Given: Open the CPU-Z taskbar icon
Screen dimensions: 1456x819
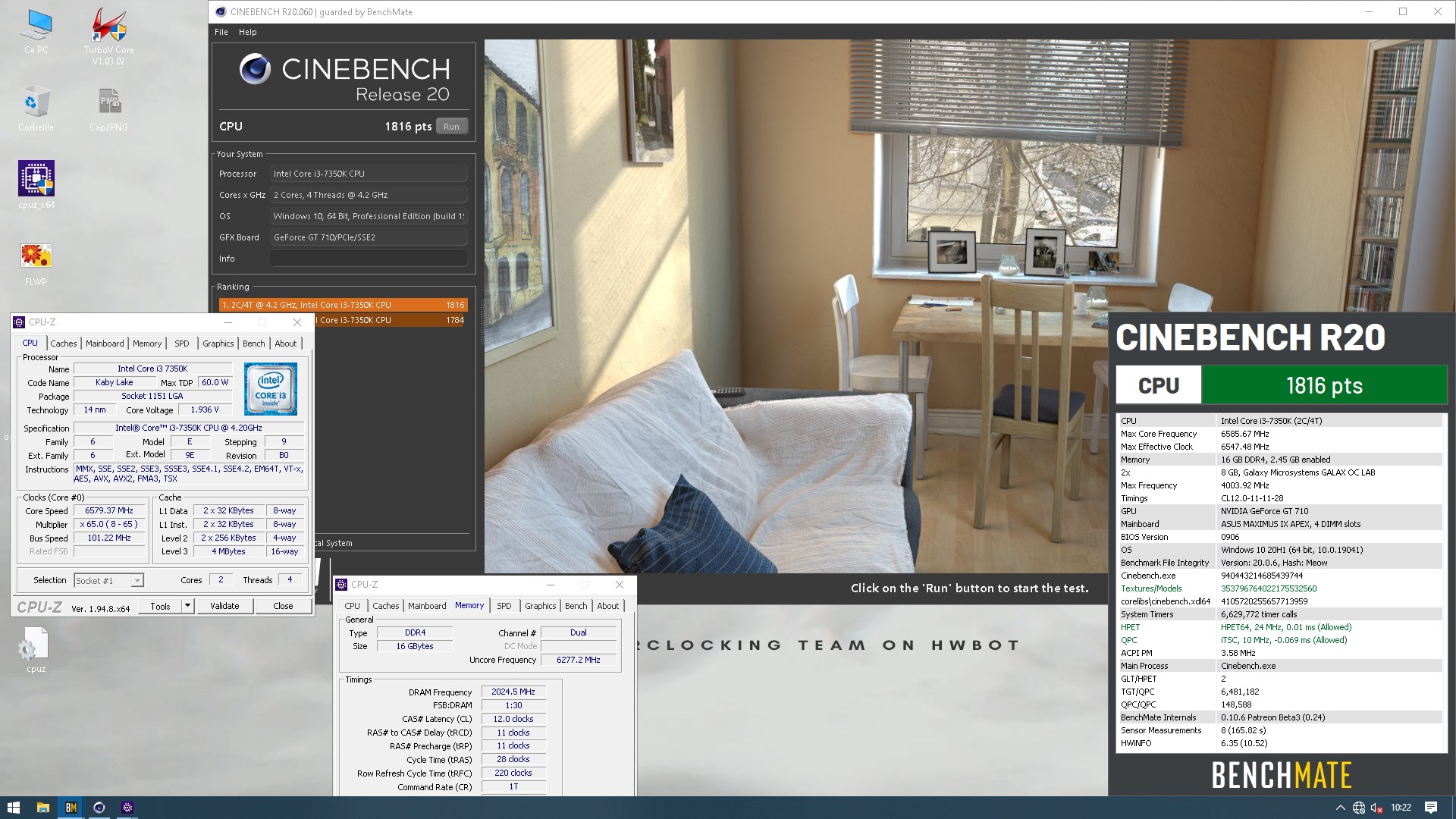Looking at the screenshot, I should point(127,808).
